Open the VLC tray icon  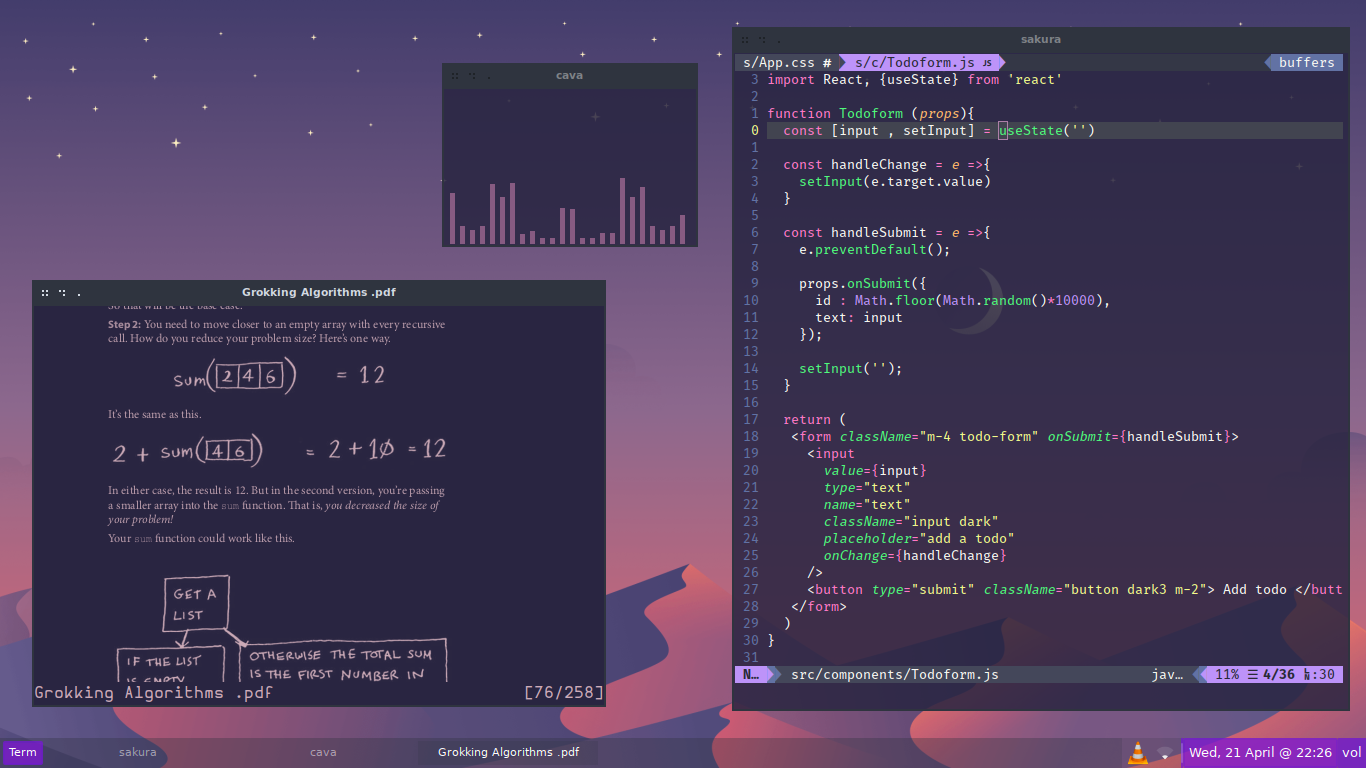pyautogui.click(x=1137, y=753)
